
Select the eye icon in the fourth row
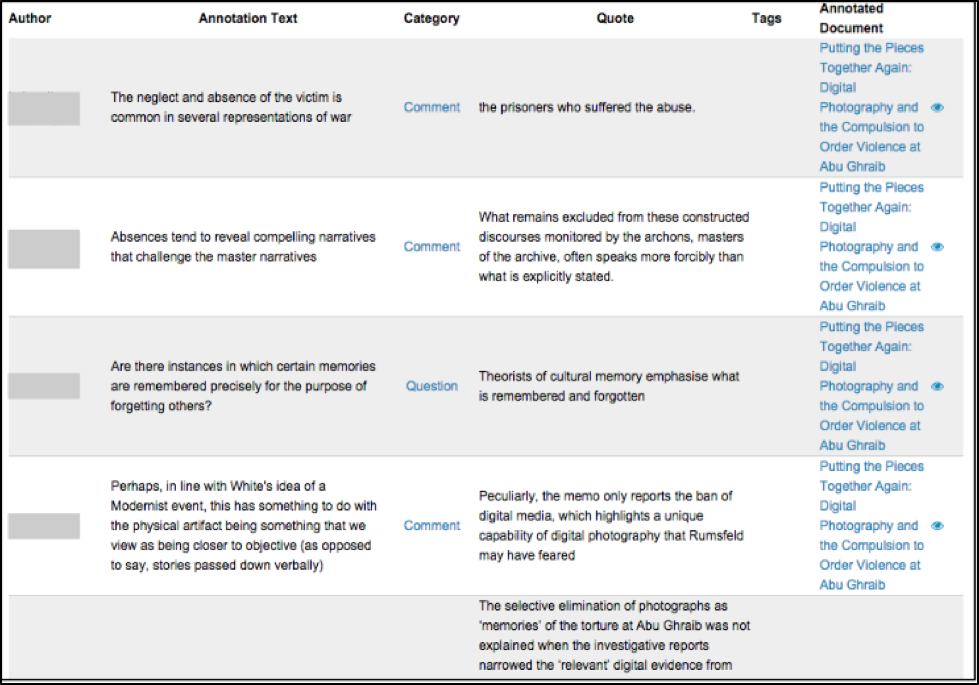coord(937,525)
